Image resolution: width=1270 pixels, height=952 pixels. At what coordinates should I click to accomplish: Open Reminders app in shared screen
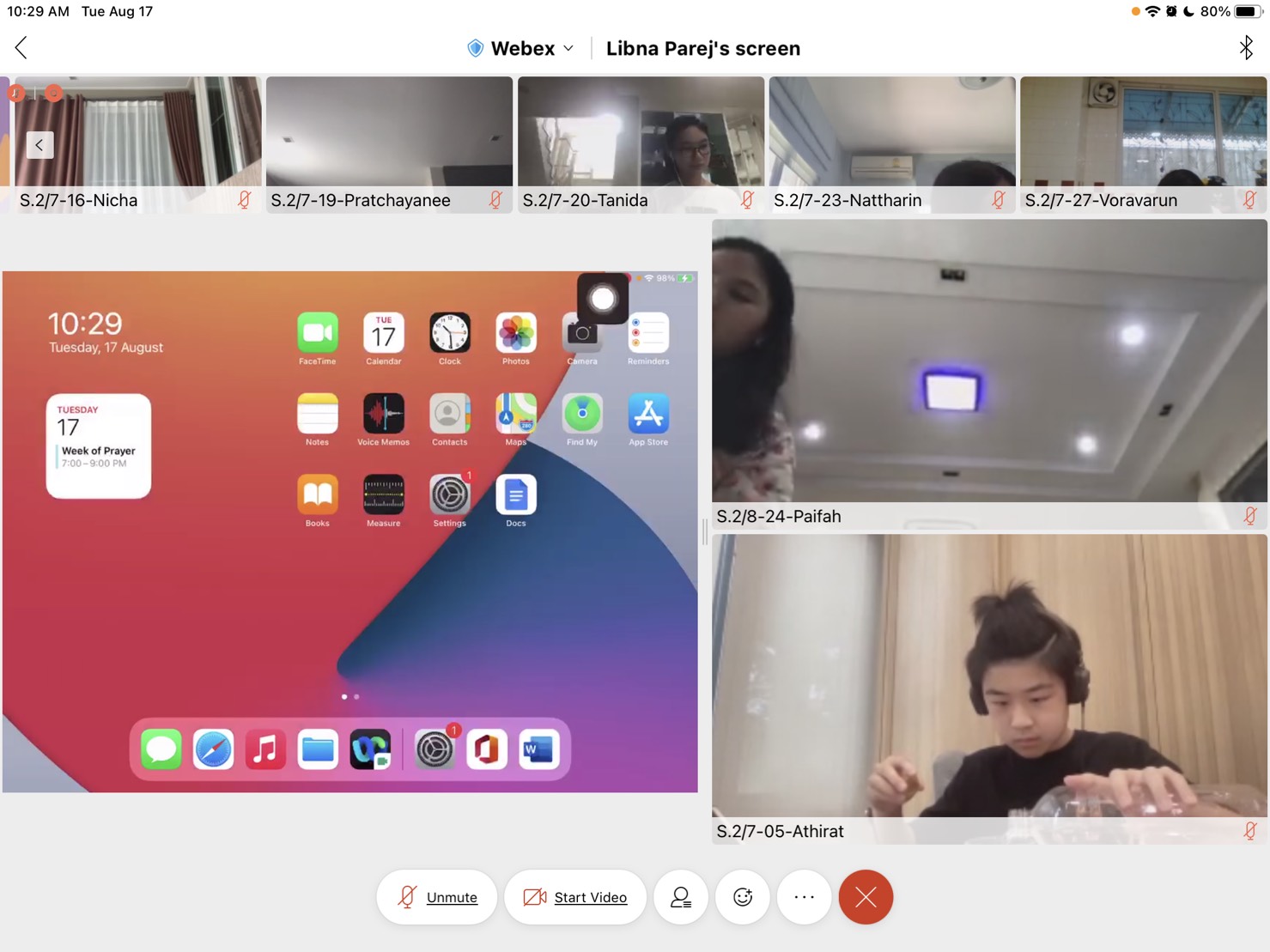pyautogui.click(x=648, y=333)
